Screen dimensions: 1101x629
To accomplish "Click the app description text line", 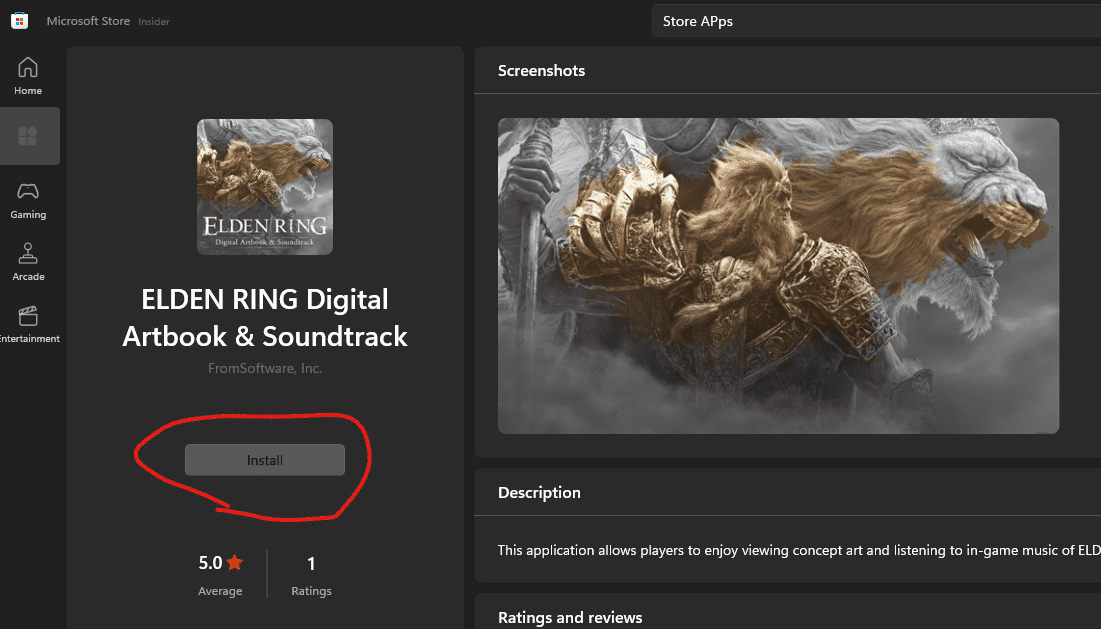I will (799, 550).
